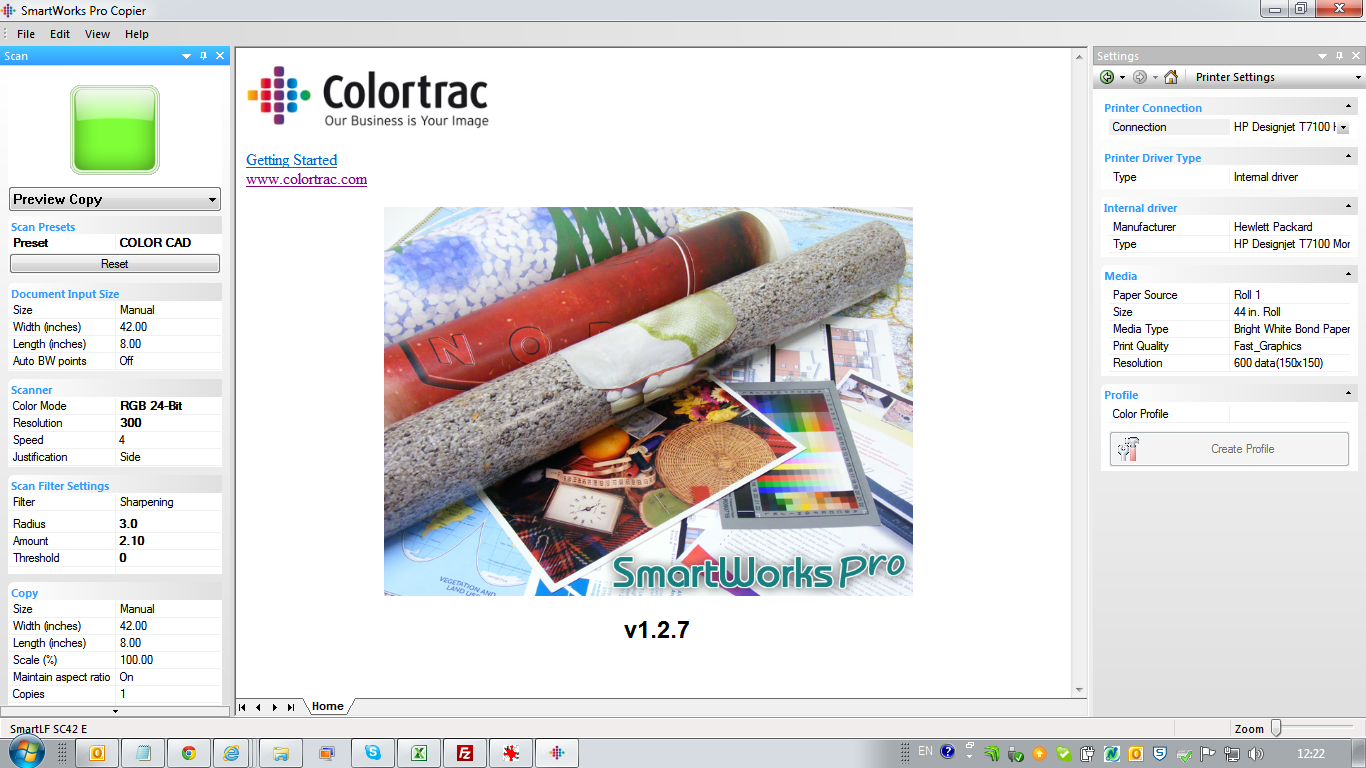Viewport: 1366px width, 768px height.
Task: Open the printer Connection dropdown
Action: coord(1343,127)
